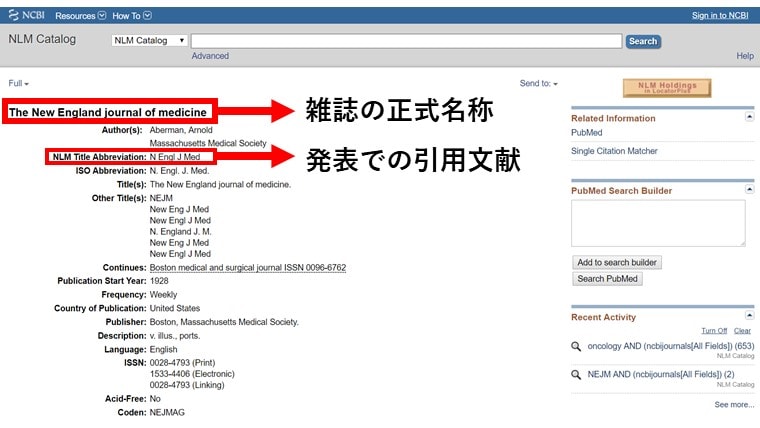Click Publication Start Year value 1928

tap(159, 281)
